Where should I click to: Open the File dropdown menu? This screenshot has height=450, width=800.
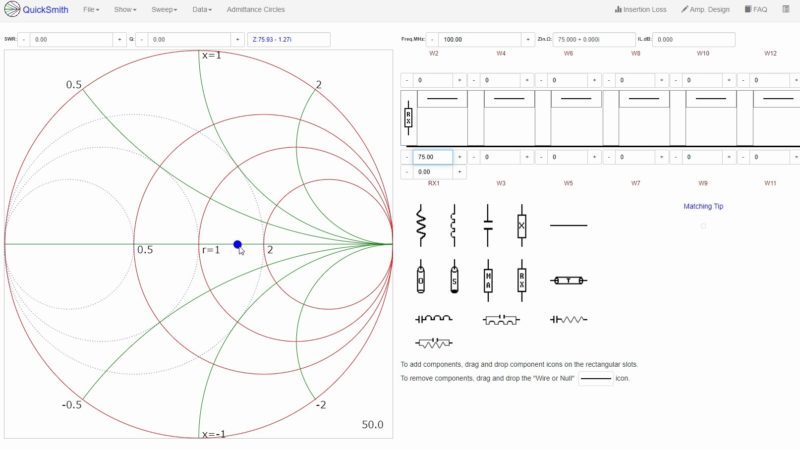[x=91, y=9]
